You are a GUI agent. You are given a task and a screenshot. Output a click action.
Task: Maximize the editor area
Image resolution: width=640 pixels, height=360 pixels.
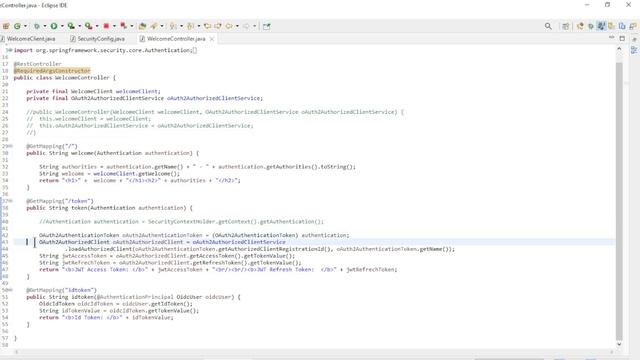(x=622, y=38)
